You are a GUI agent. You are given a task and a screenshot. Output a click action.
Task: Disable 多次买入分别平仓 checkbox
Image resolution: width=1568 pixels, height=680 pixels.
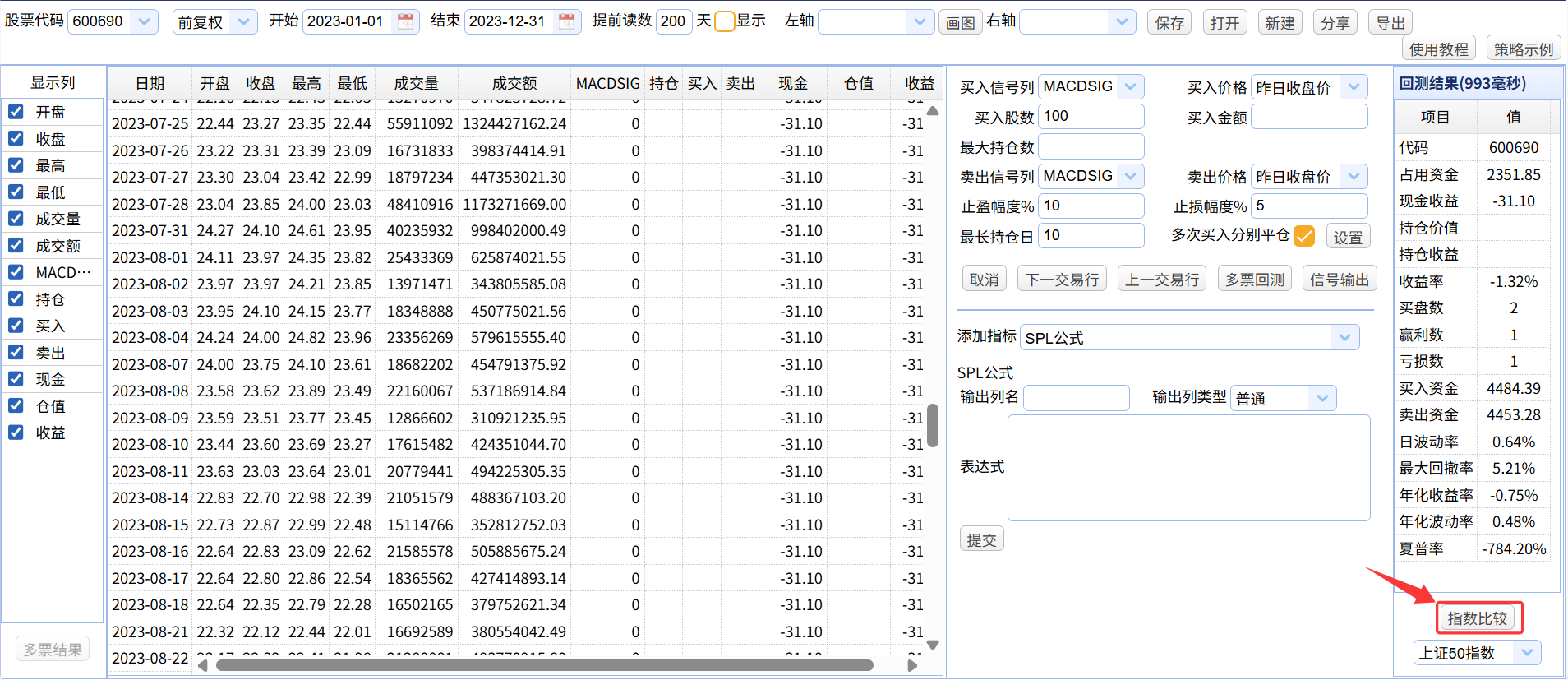click(1303, 236)
